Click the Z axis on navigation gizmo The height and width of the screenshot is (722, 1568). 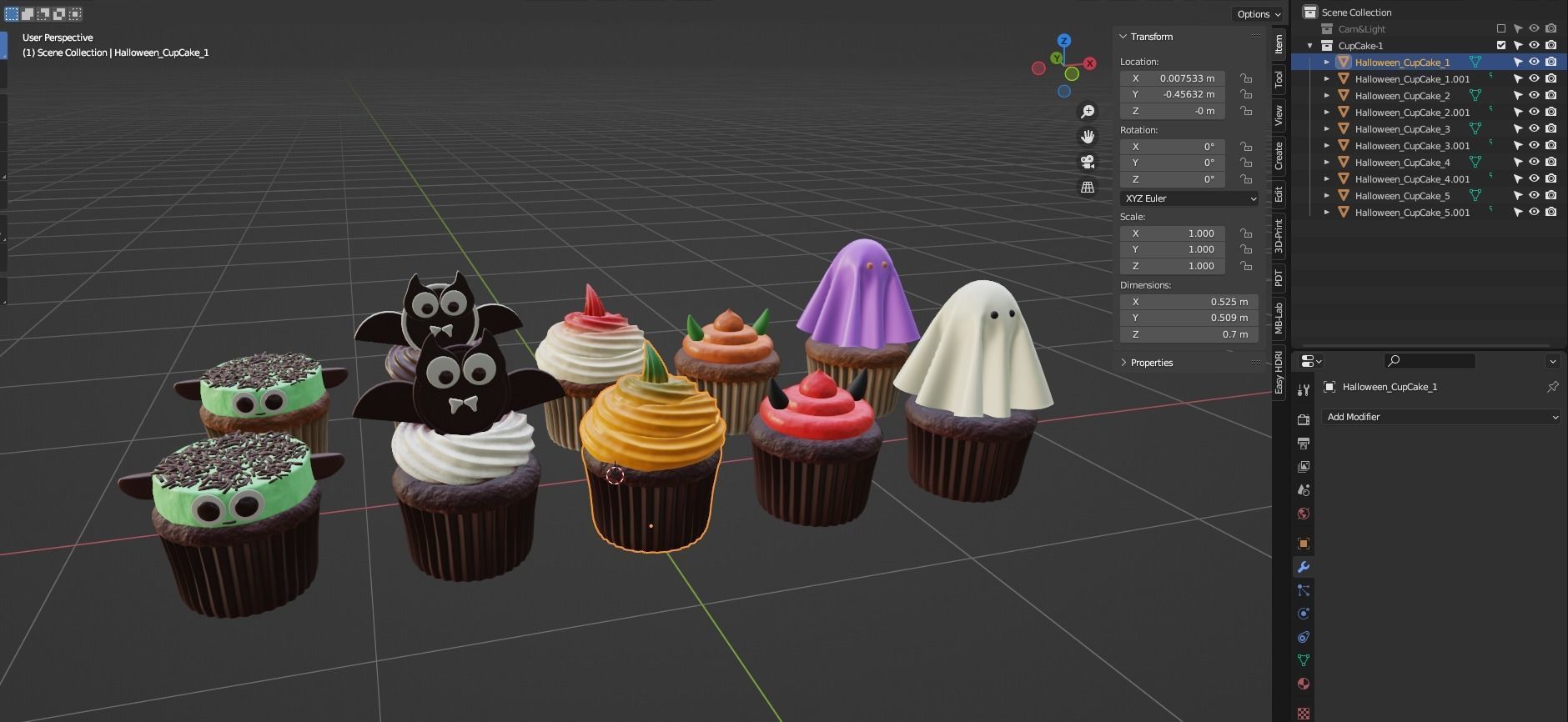[x=1063, y=40]
